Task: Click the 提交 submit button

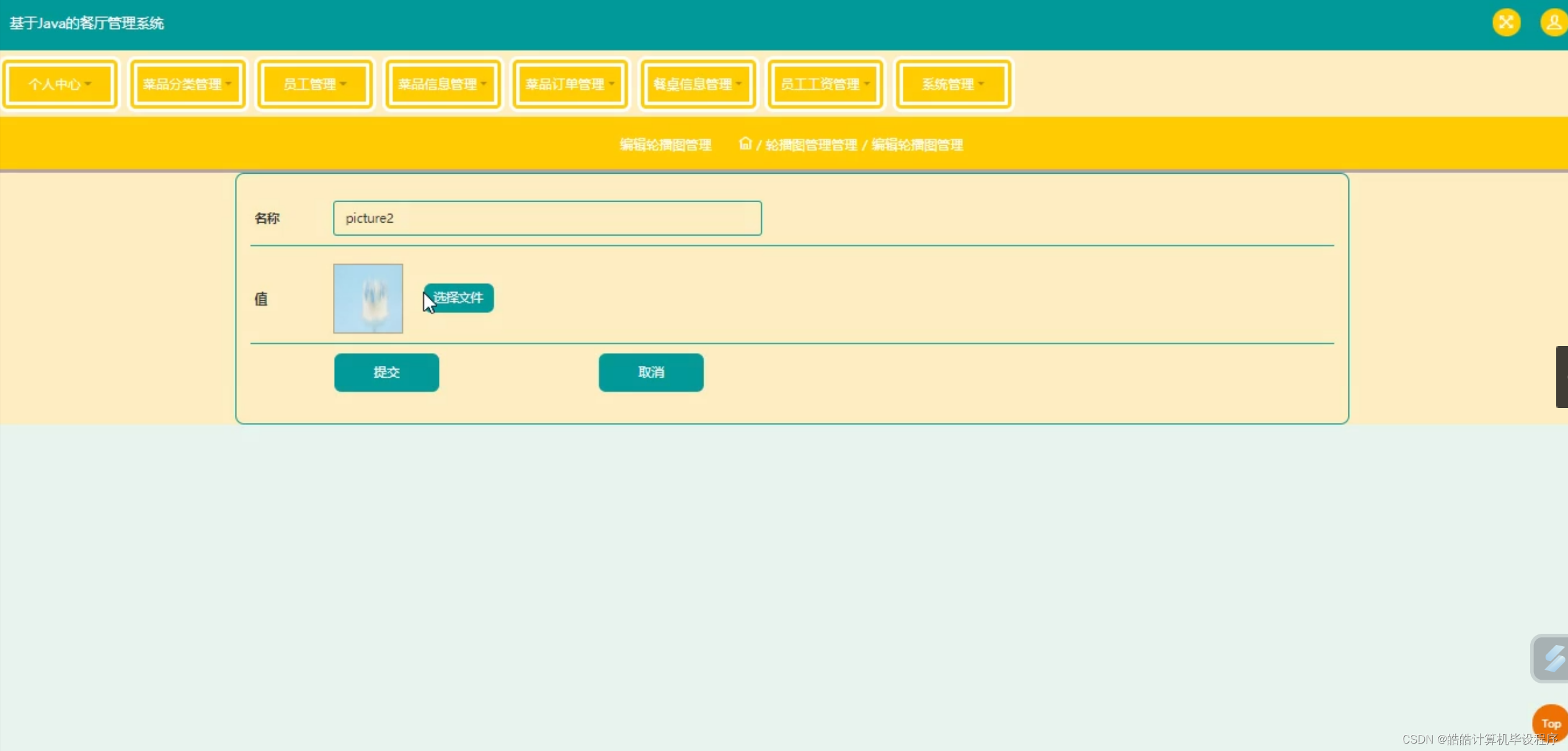Action: point(386,372)
